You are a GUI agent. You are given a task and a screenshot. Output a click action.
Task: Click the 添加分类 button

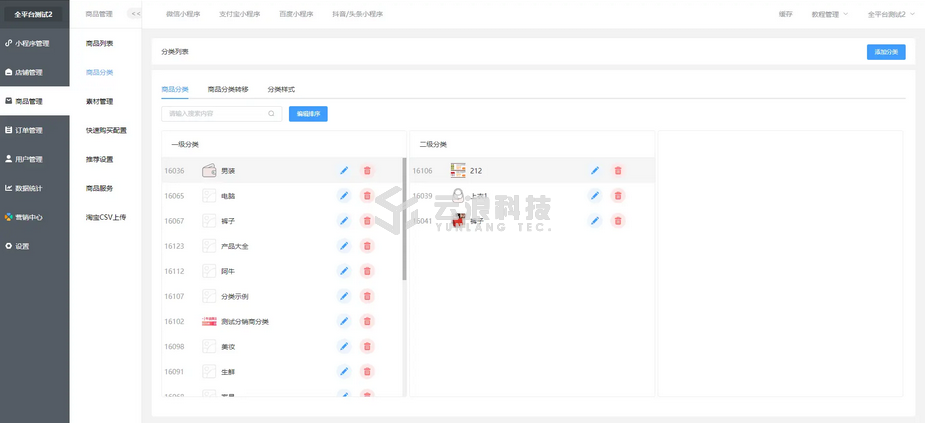[x=886, y=52]
